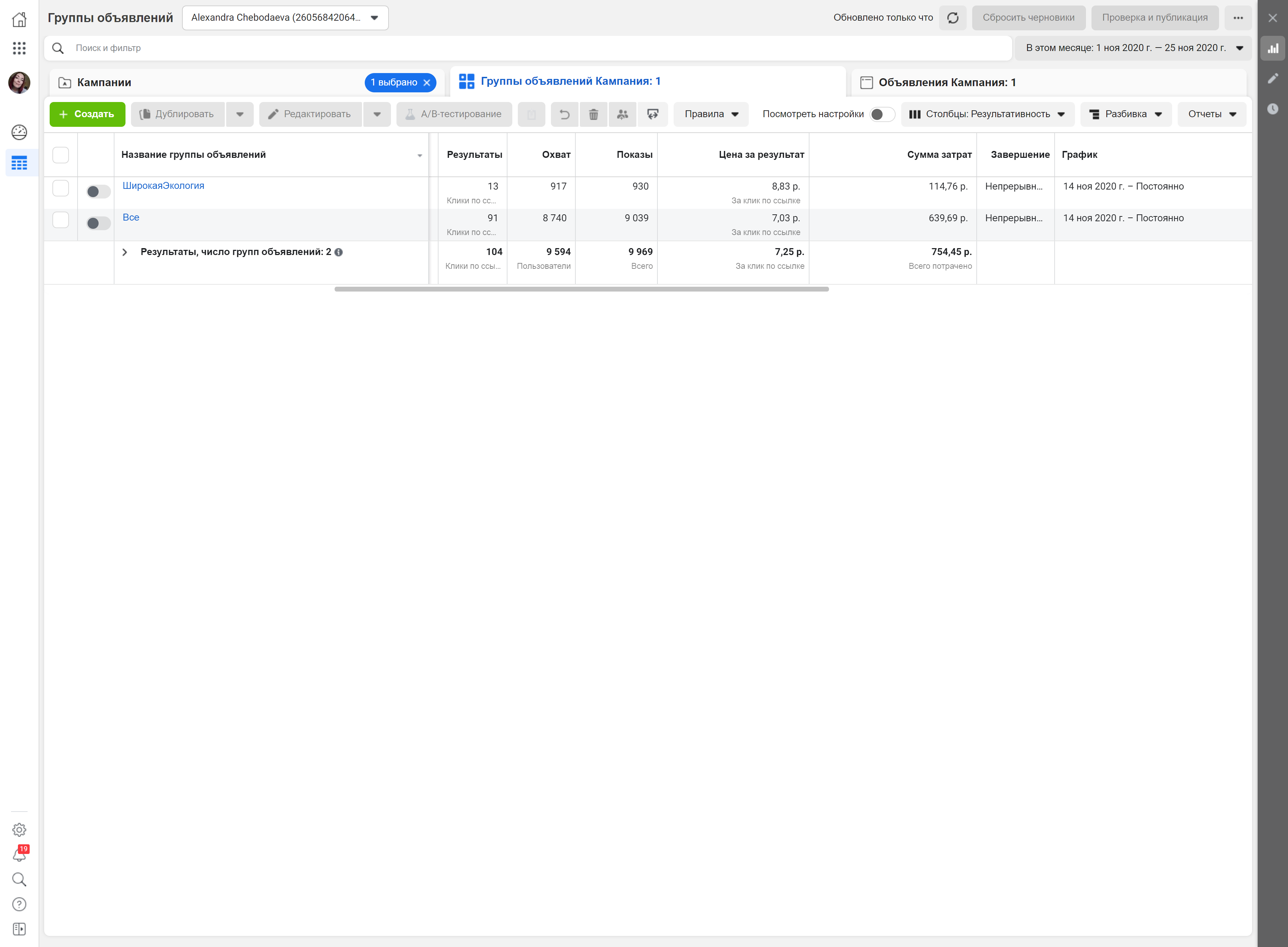Click the undo arrow icon
The height and width of the screenshot is (947, 1288).
pyautogui.click(x=564, y=114)
